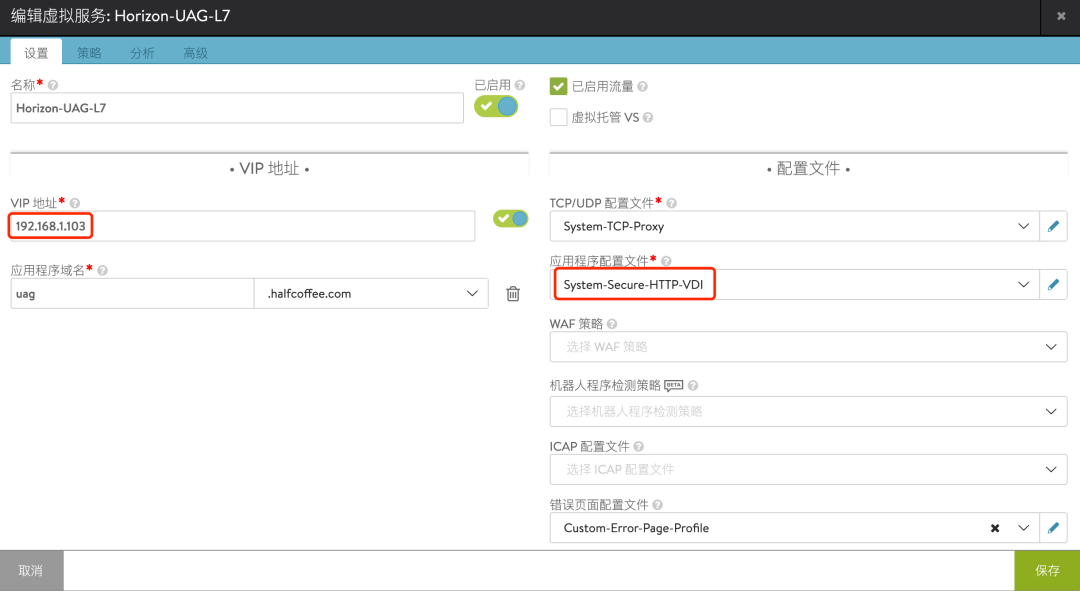Toggle the 已启用 virtual service switch
Image resolution: width=1080 pixels, height=591 pixels.
click(496, 106)
